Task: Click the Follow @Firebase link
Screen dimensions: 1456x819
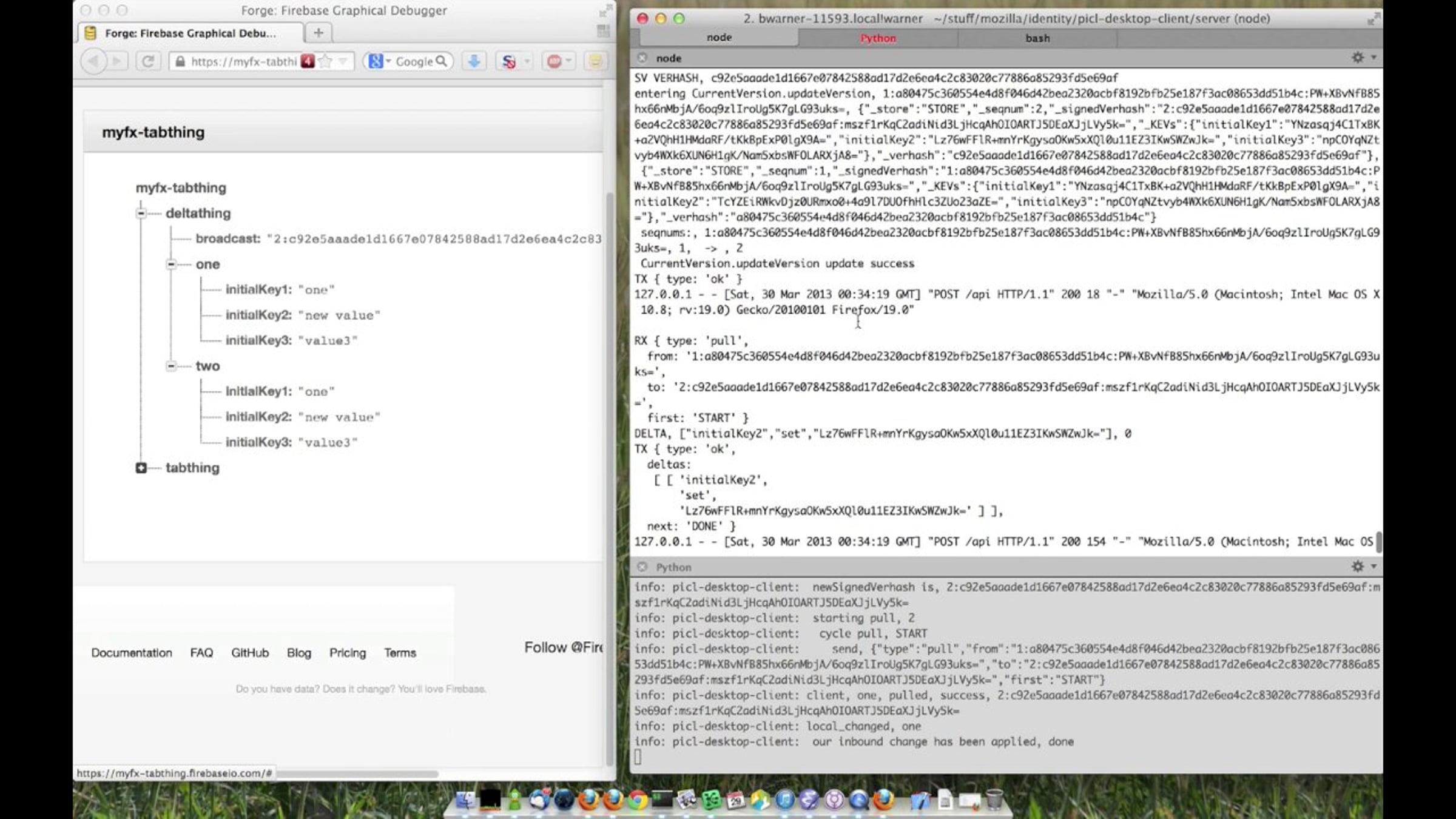Action: (x=564, y=648)
